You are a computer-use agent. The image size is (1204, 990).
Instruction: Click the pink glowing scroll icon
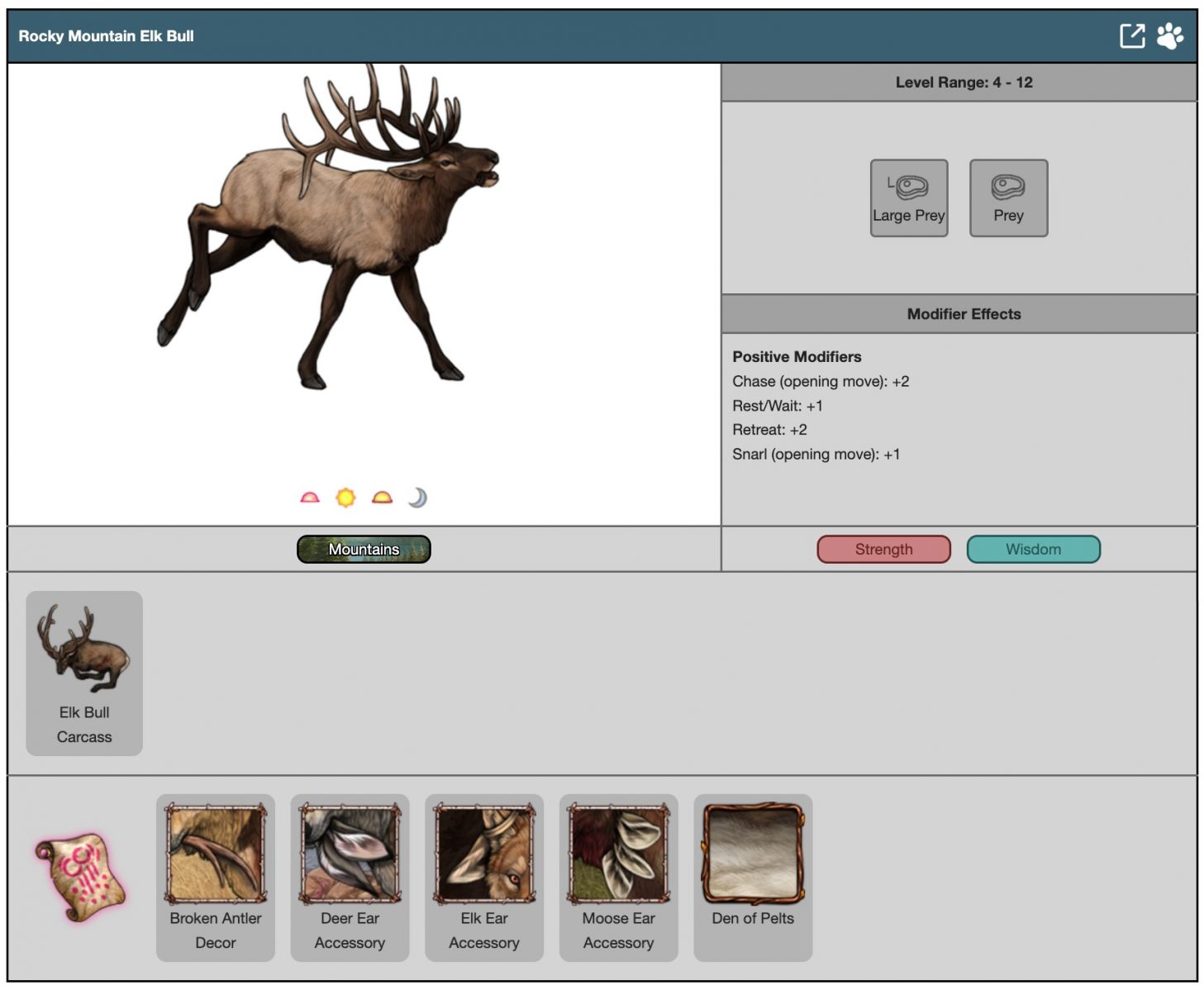click(80, 878)
